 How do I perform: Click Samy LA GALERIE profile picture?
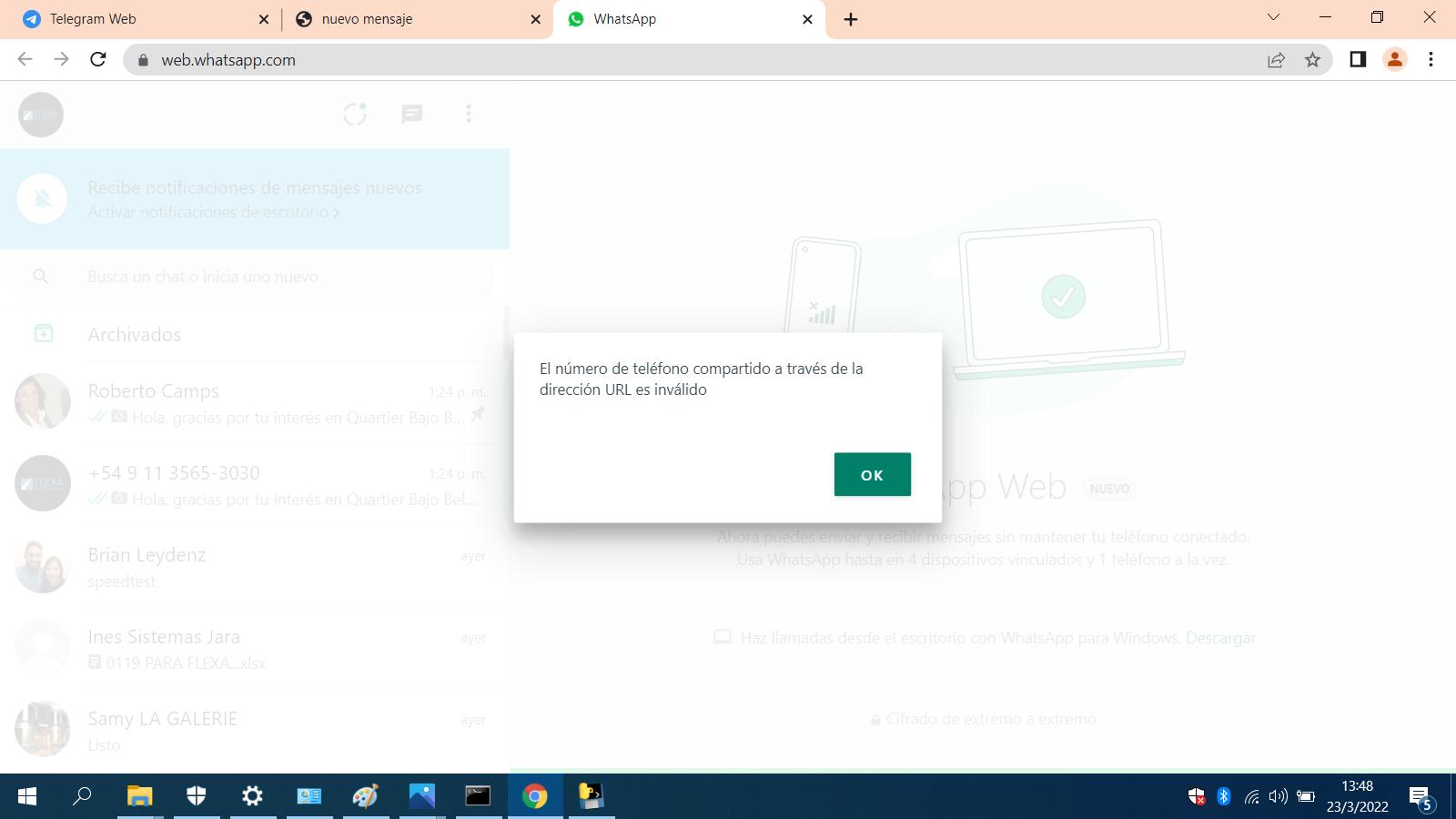[x=43, y=729]
